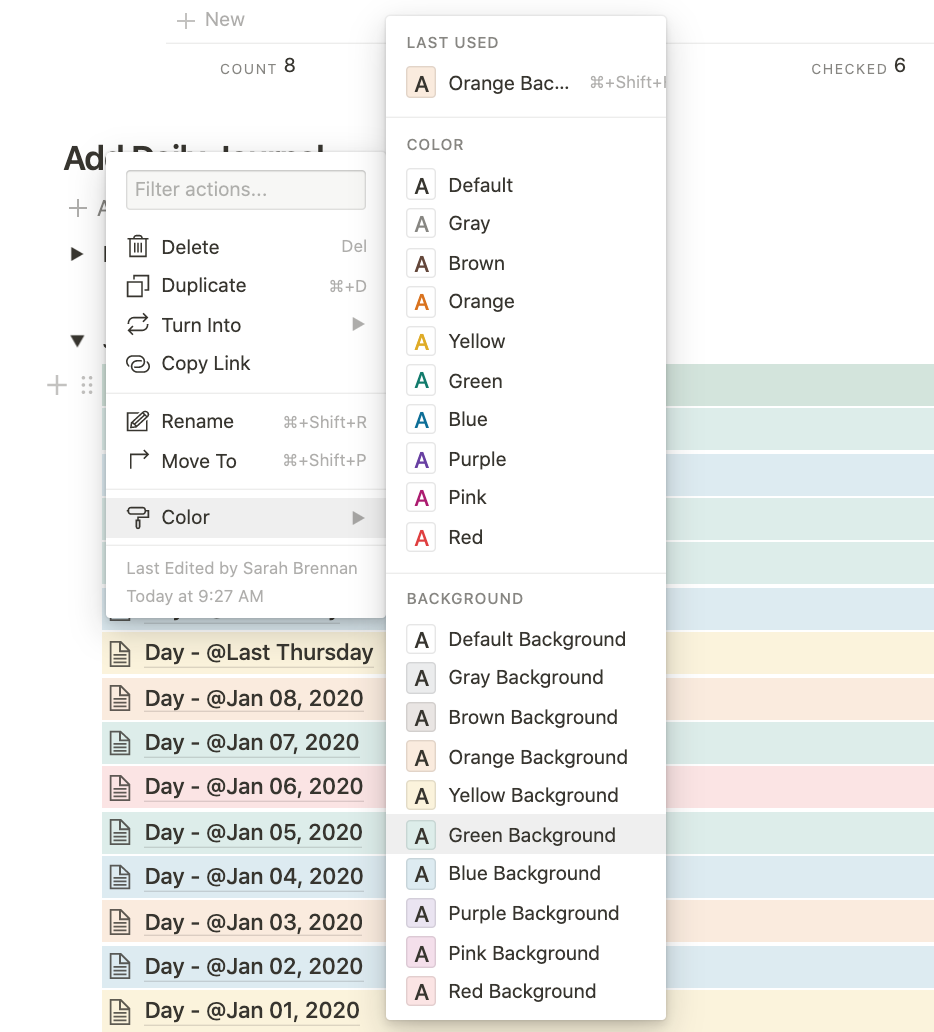Click the page icon for Day - @Last Thursday
The width and height of the screenshot is (934, 1032).
(120, 654)
